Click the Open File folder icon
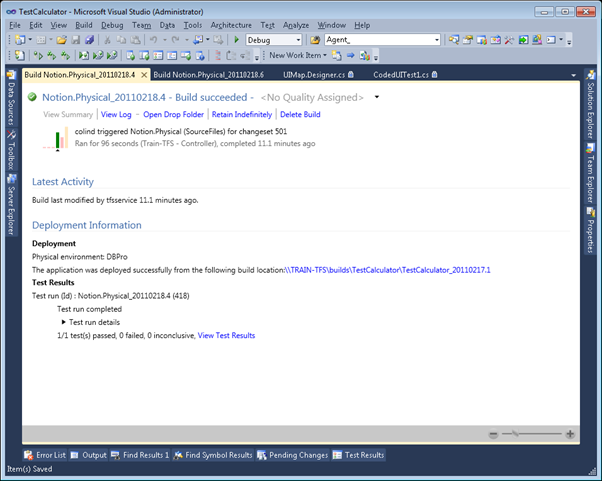The width and height of the screenshot is (602, 481). [61, 40]
